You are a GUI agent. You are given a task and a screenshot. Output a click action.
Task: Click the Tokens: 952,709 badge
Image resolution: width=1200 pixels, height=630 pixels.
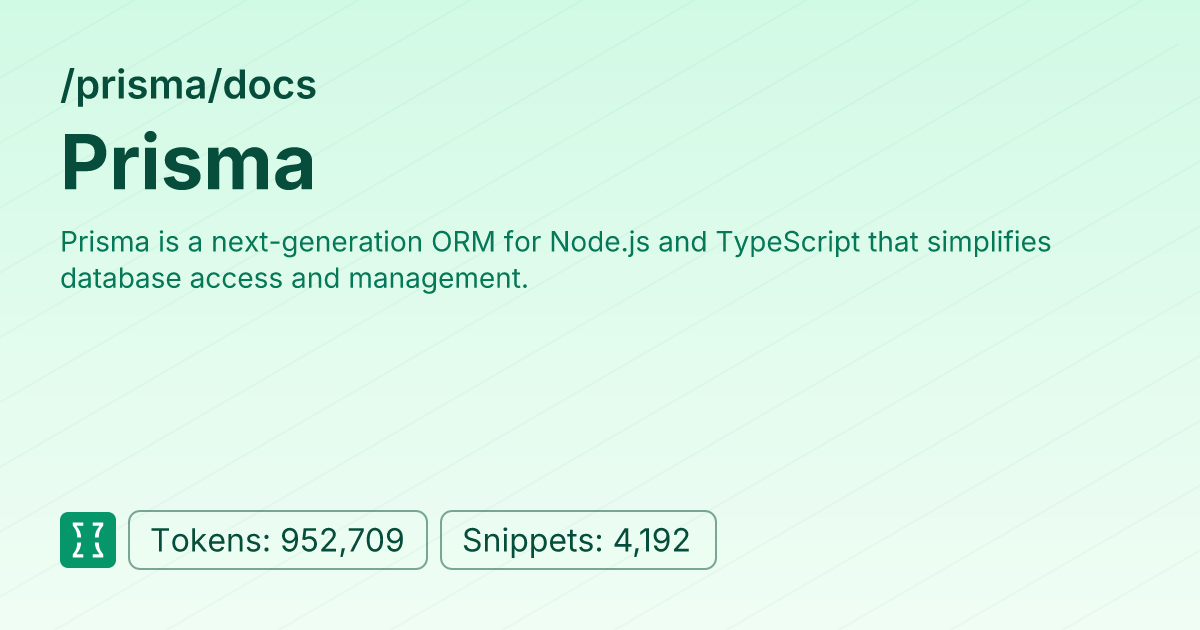278,540
